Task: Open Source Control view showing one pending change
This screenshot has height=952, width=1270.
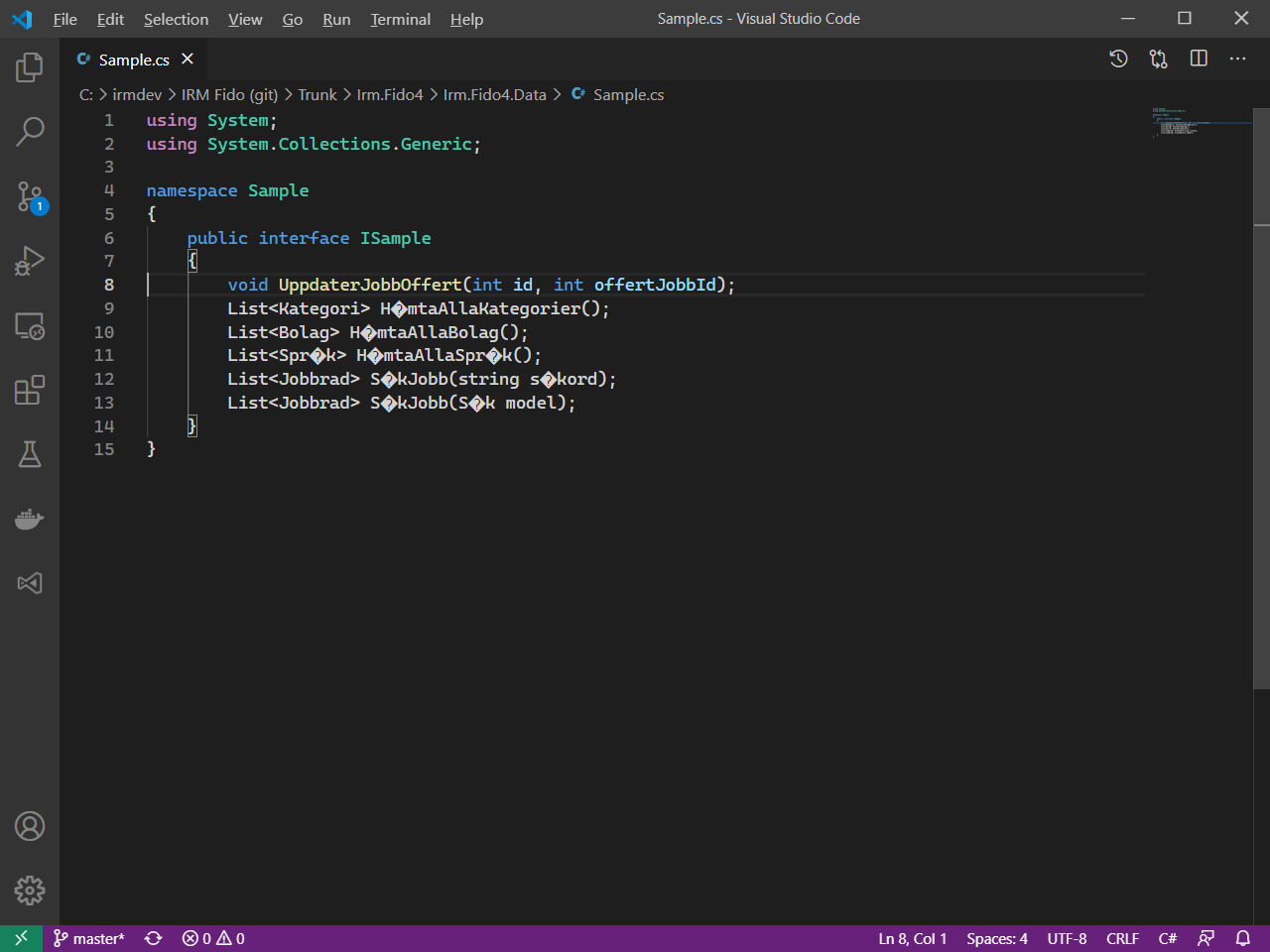Action: coord(29,194)
